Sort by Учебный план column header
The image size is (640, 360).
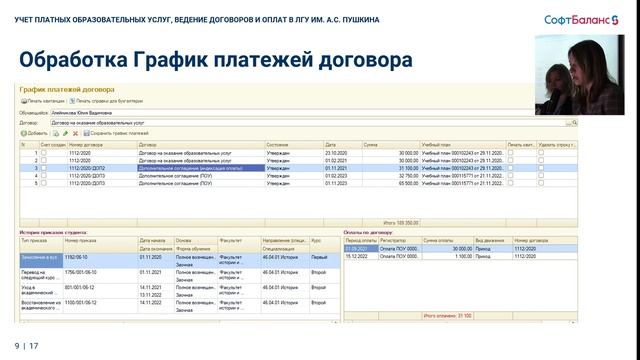point(463,145)
